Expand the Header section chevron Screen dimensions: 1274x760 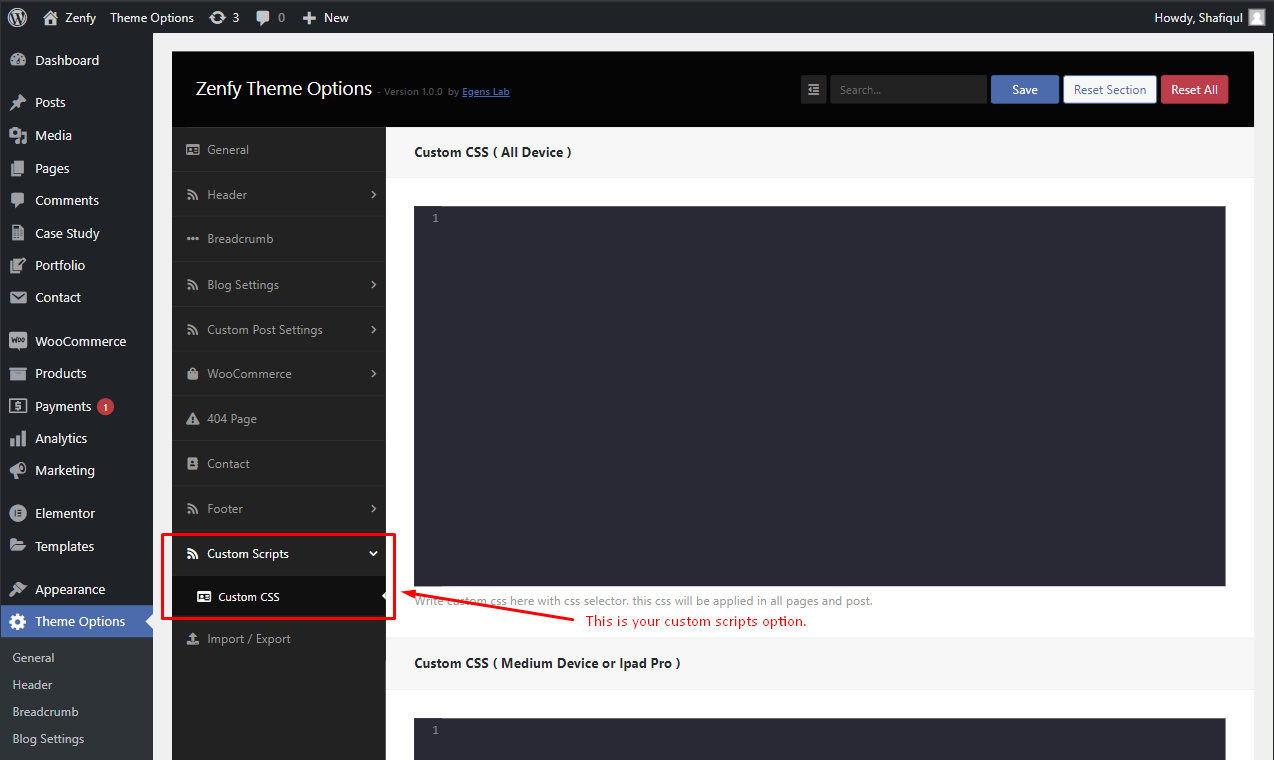click(x=373, y=194)
